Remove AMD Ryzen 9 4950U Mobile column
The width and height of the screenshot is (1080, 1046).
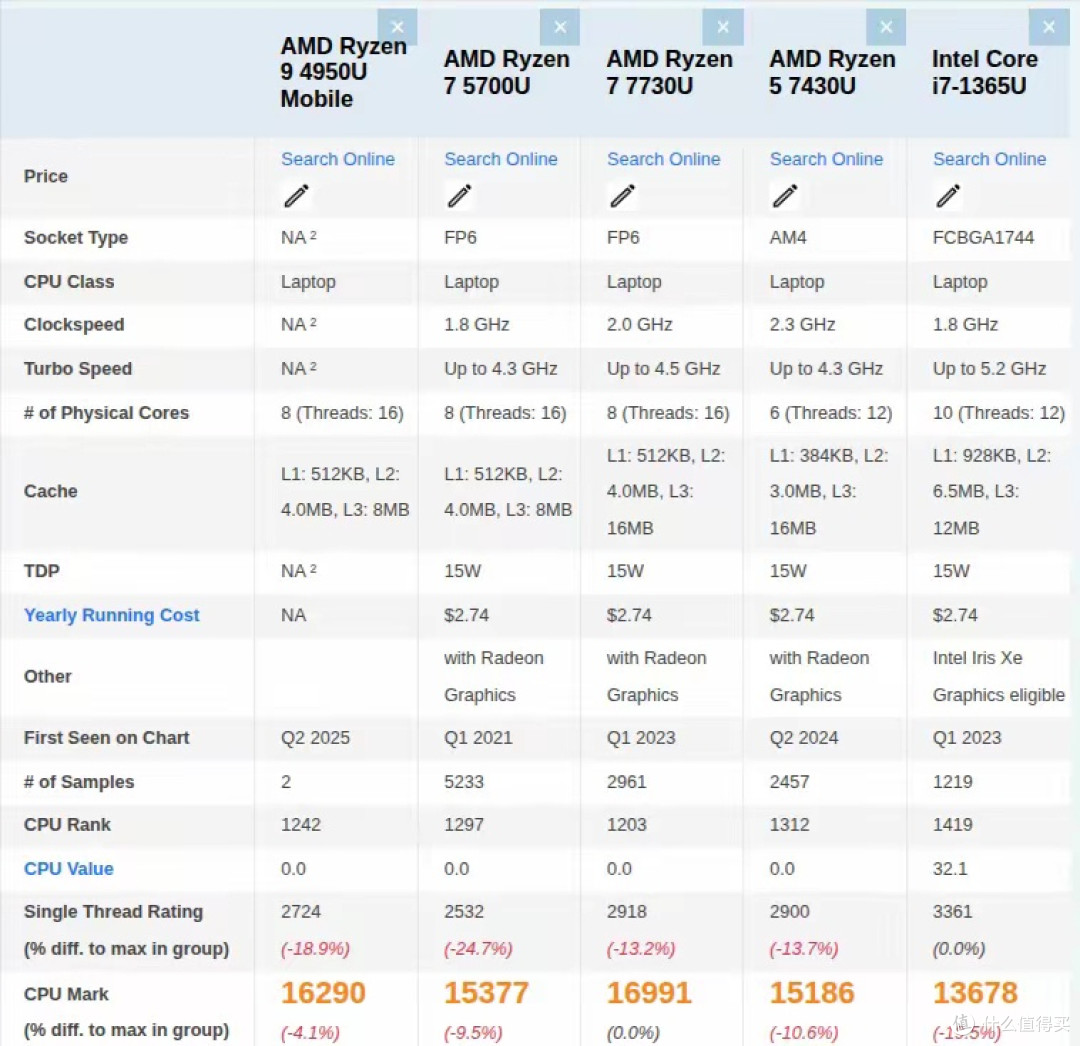[x=397, y=27]
